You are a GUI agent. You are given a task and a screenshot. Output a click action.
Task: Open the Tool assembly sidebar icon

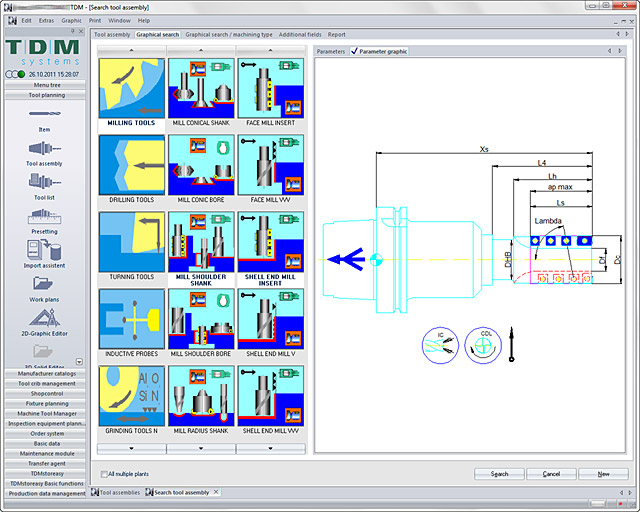(44, 148)
